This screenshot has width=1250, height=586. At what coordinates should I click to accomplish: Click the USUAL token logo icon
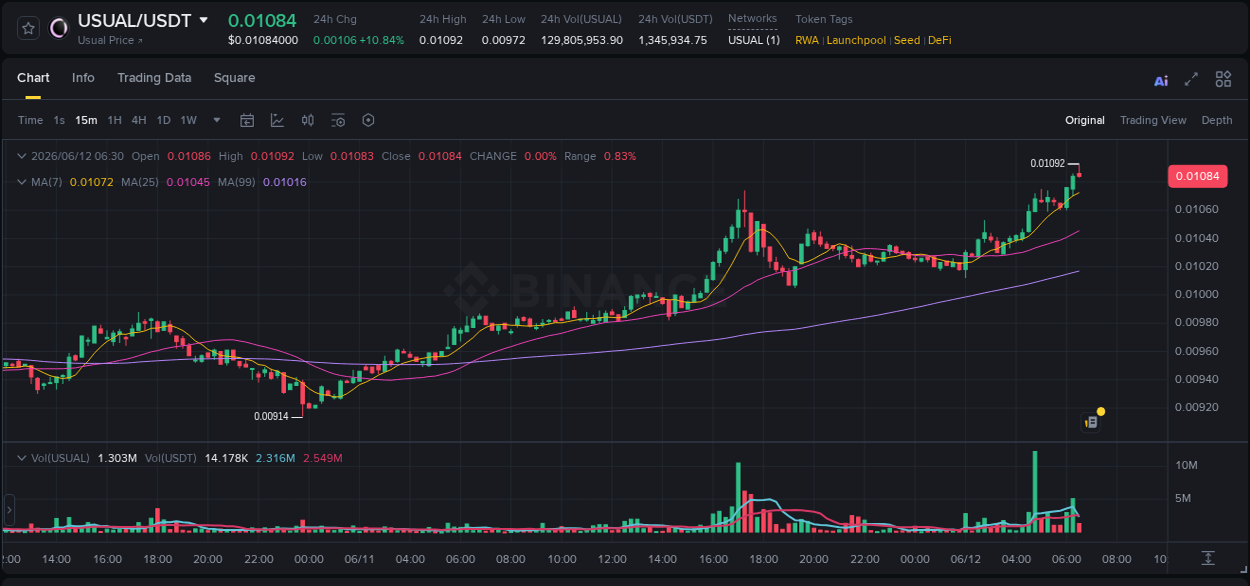[59, 28]
